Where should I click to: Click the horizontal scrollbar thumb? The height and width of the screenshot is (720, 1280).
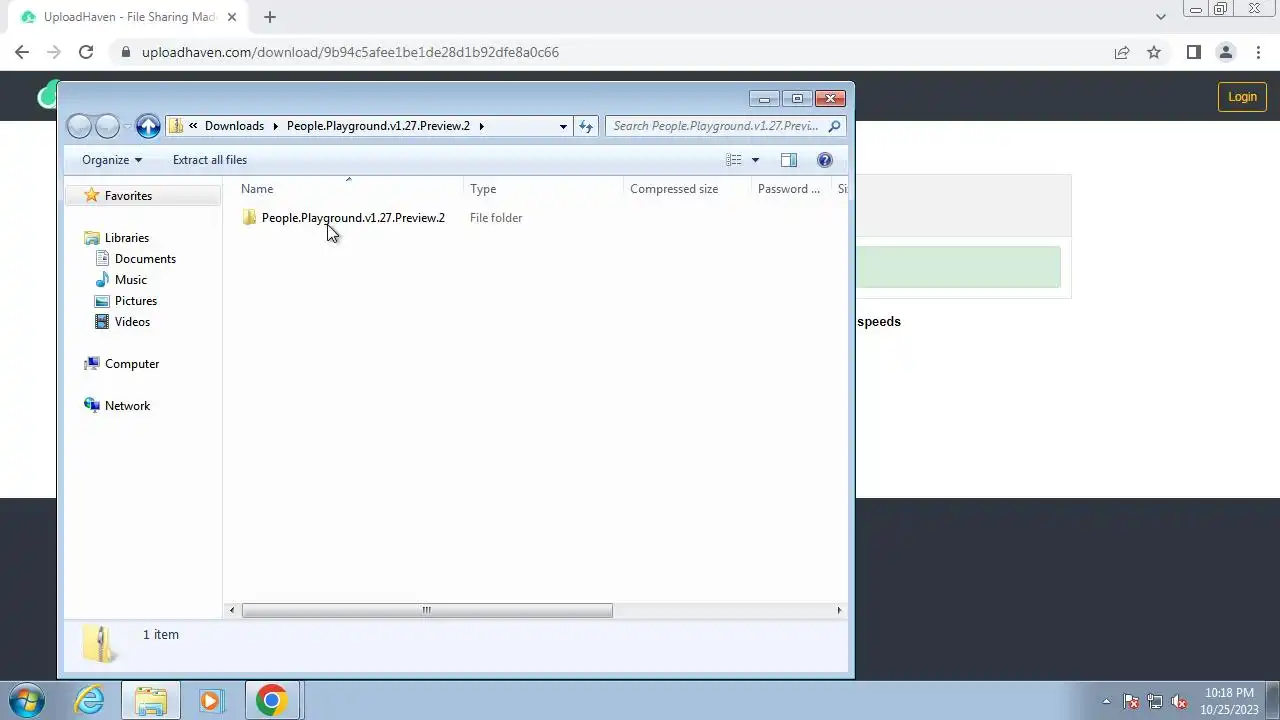427,610
